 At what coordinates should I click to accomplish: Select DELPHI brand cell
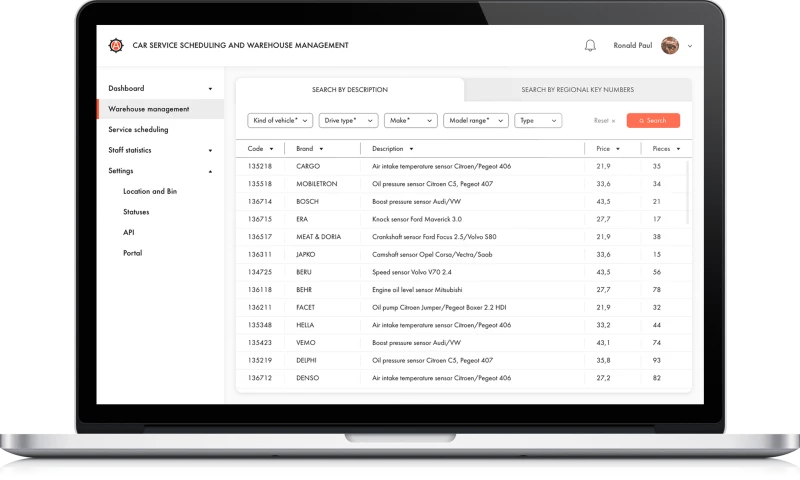(x=306, y=361)
